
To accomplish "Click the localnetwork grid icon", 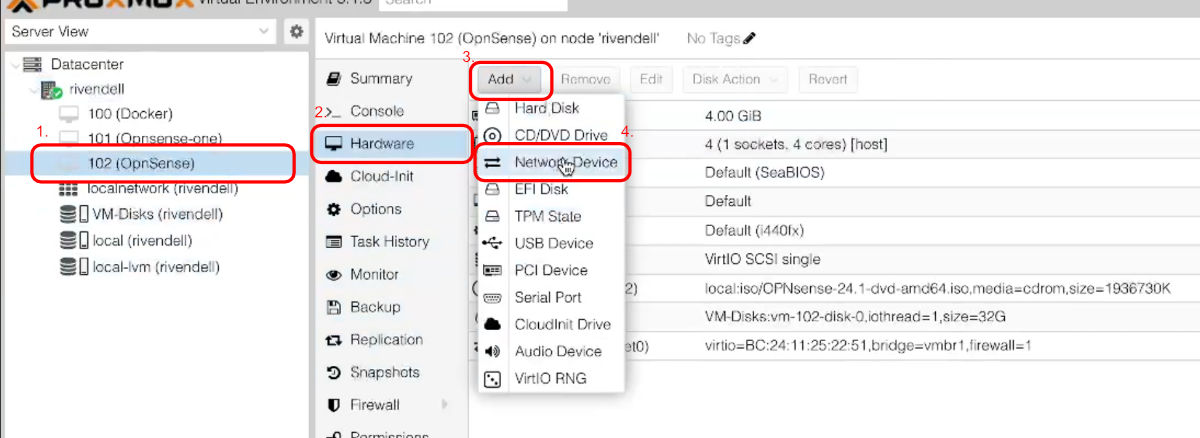I will click(68, 188).
